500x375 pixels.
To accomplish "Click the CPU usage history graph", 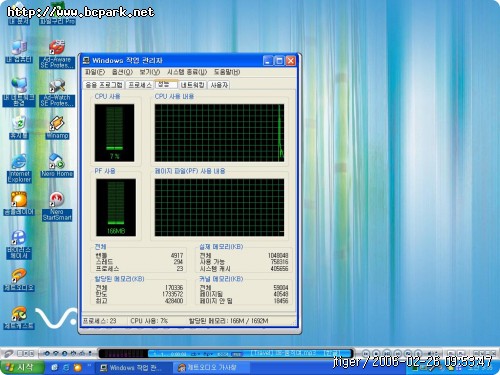I will click(x=219, y=133).
